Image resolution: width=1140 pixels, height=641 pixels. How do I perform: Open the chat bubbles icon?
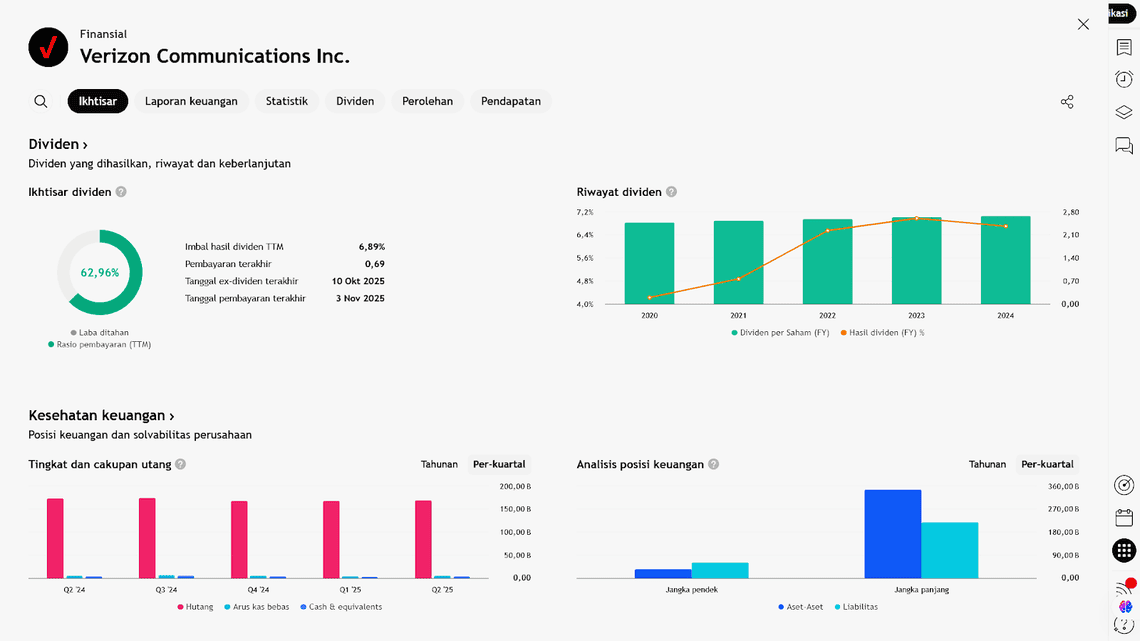click(1124, 146)
